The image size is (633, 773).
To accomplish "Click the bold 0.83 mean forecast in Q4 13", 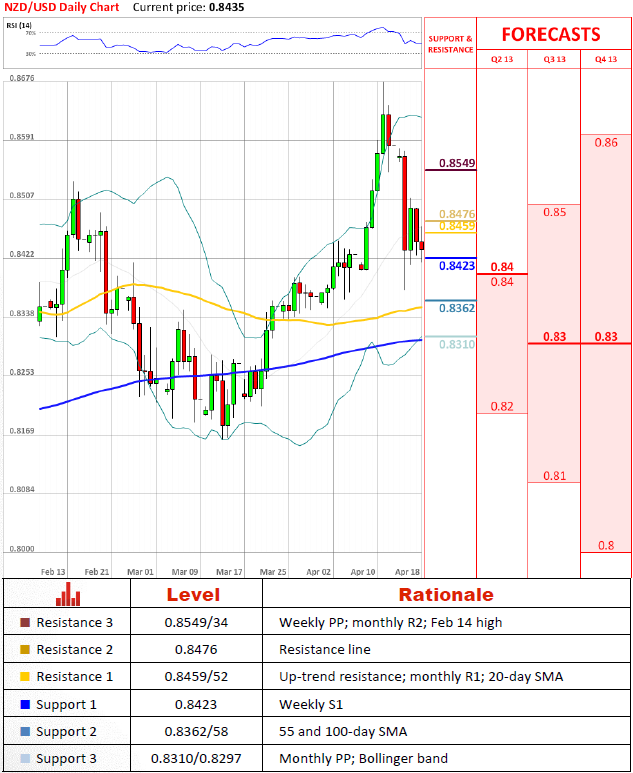I will tap(606, 337).
